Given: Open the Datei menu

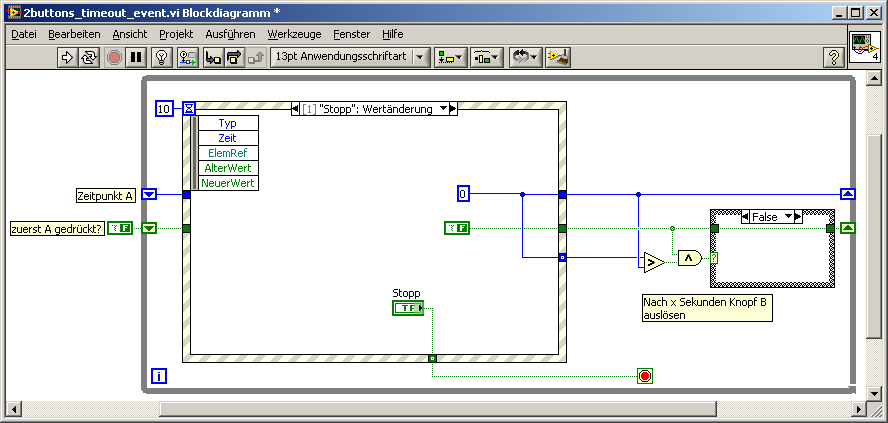Looking at the screenshot, I should pos(24,34).
